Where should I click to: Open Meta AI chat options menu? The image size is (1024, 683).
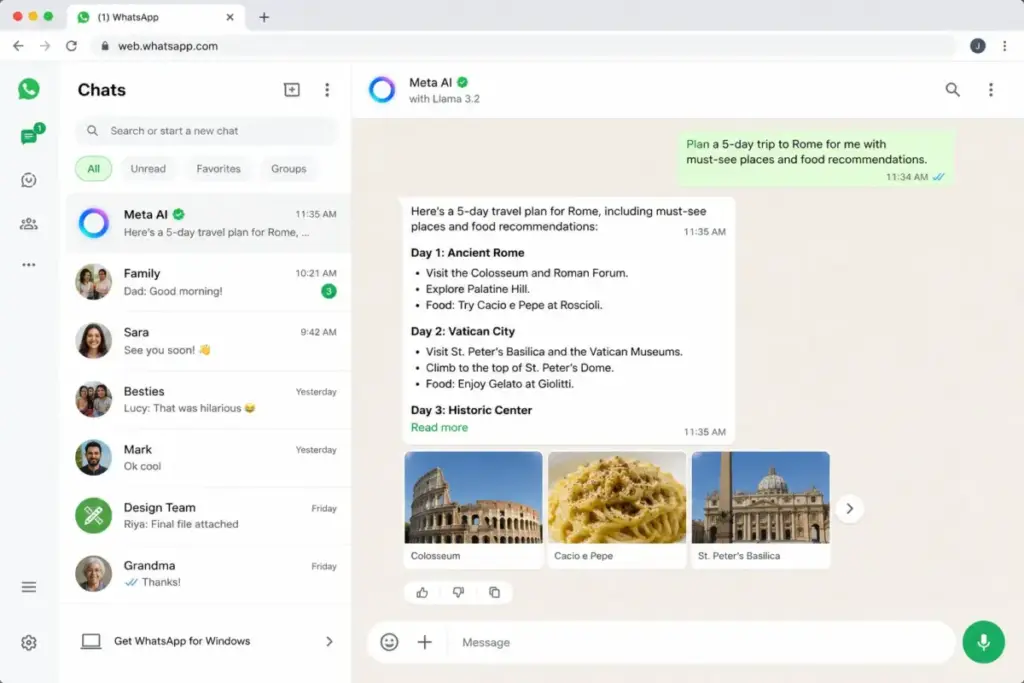pyautogui.click(x=991, y=89)
